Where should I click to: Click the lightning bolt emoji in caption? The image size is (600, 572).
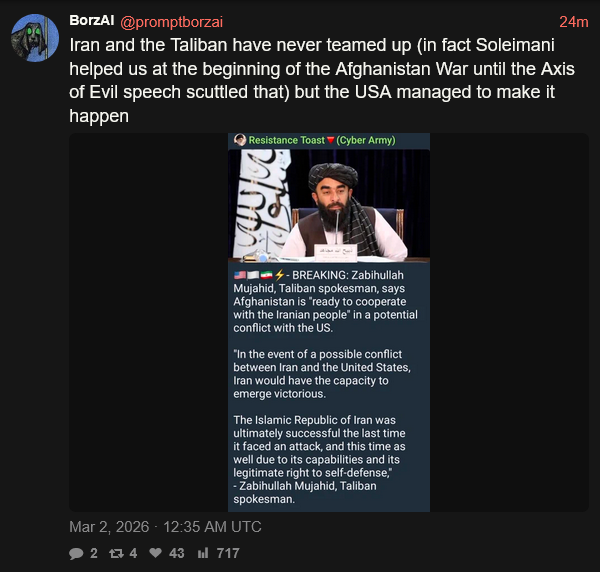coord(280,275)
